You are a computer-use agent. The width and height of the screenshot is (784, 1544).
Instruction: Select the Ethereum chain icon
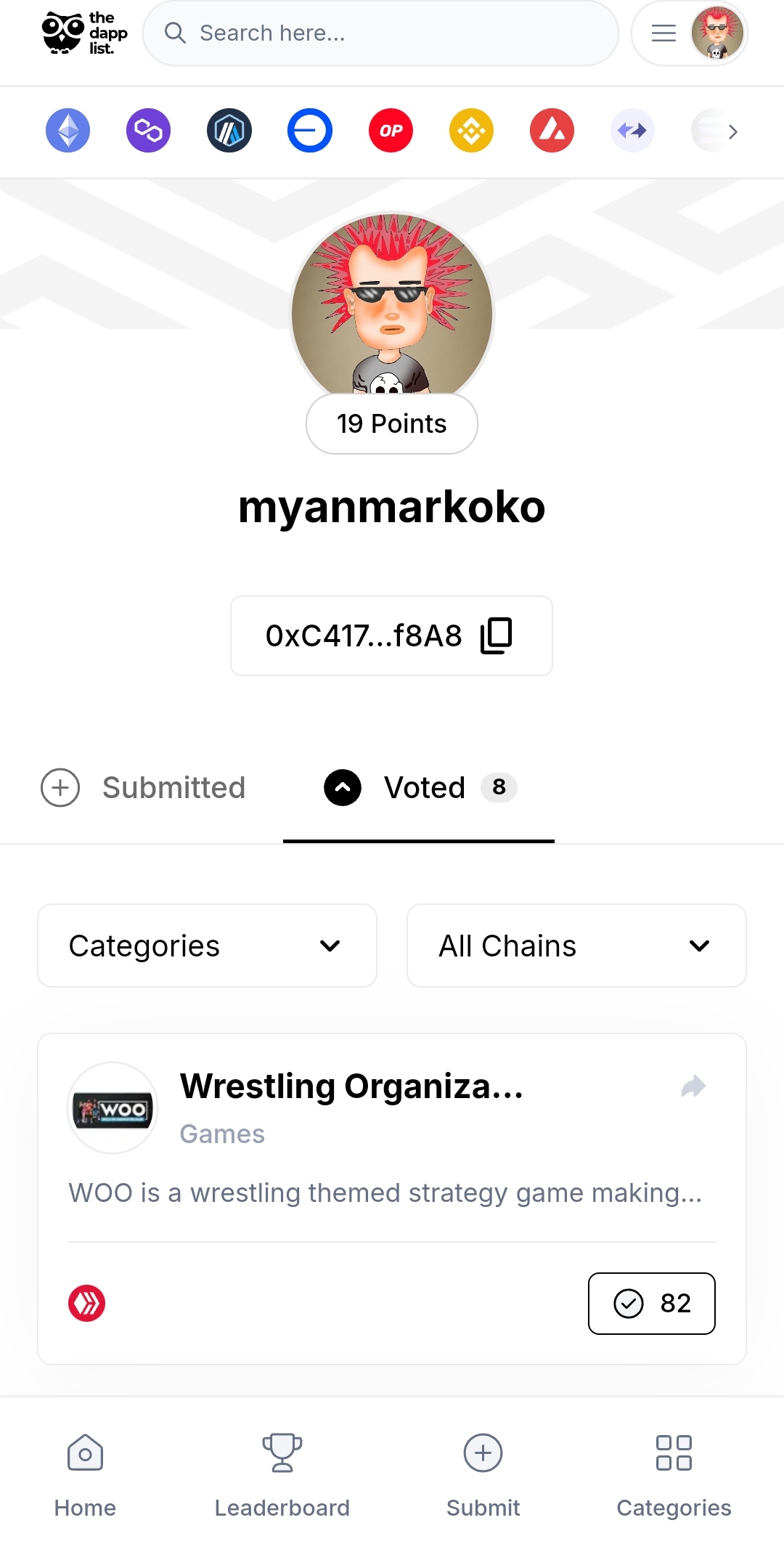click(x=68, y=131)
